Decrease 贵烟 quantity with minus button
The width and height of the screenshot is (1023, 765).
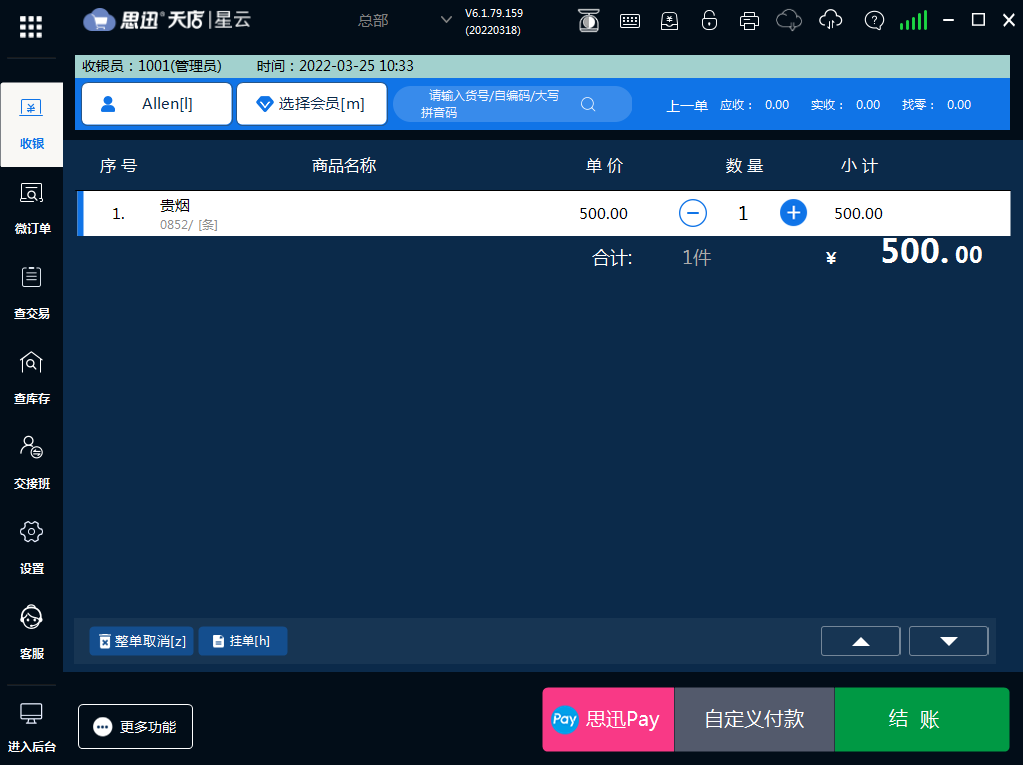pos(693,213)
